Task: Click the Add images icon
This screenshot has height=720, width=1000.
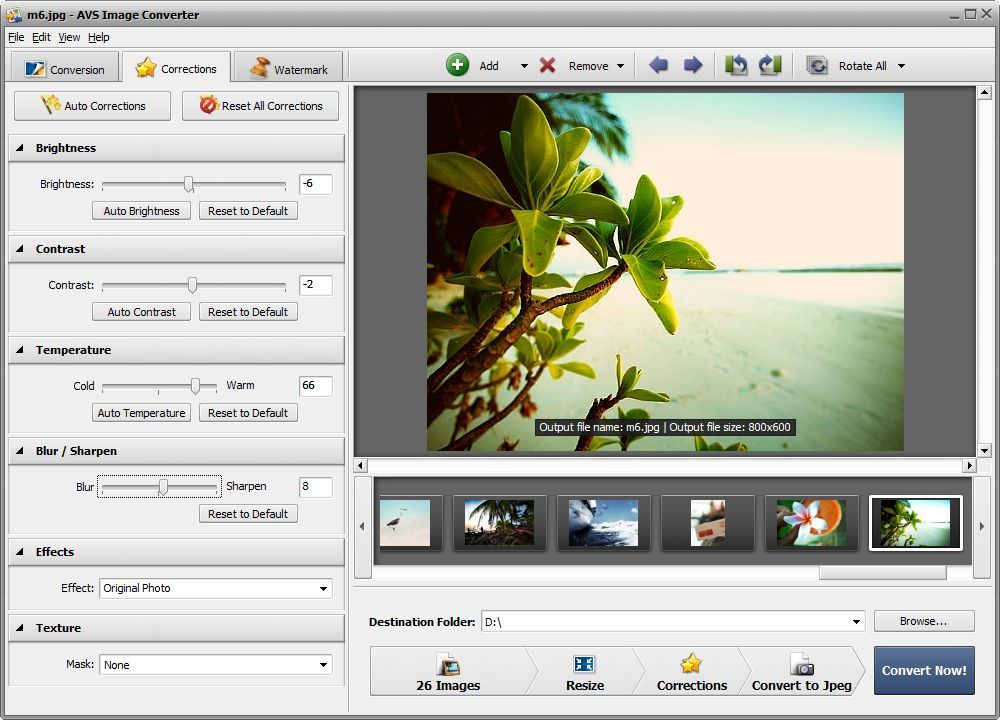Action: 458,65
